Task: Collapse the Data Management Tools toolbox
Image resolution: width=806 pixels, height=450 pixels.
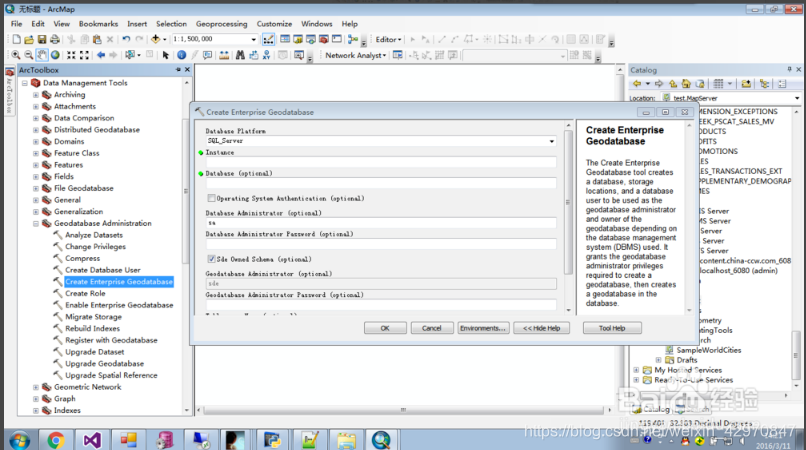Action: (24, 83)
